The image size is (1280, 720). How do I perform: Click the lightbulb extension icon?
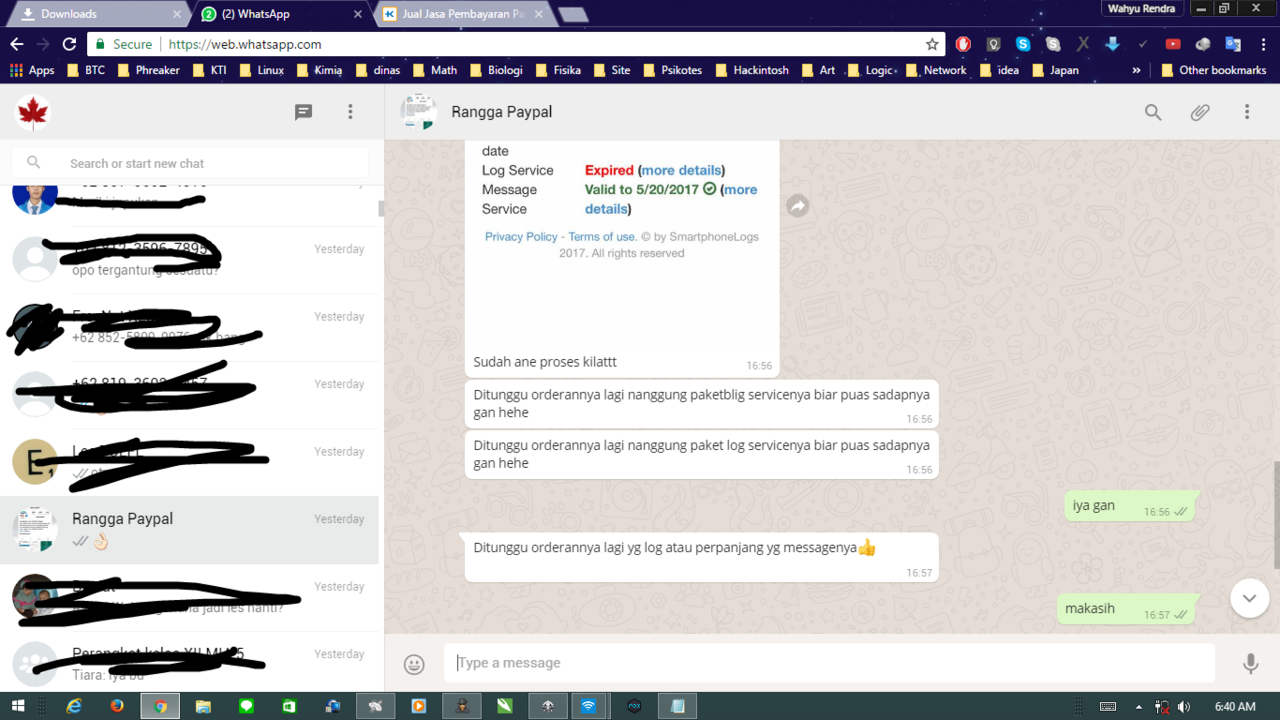tap(993, 44)
